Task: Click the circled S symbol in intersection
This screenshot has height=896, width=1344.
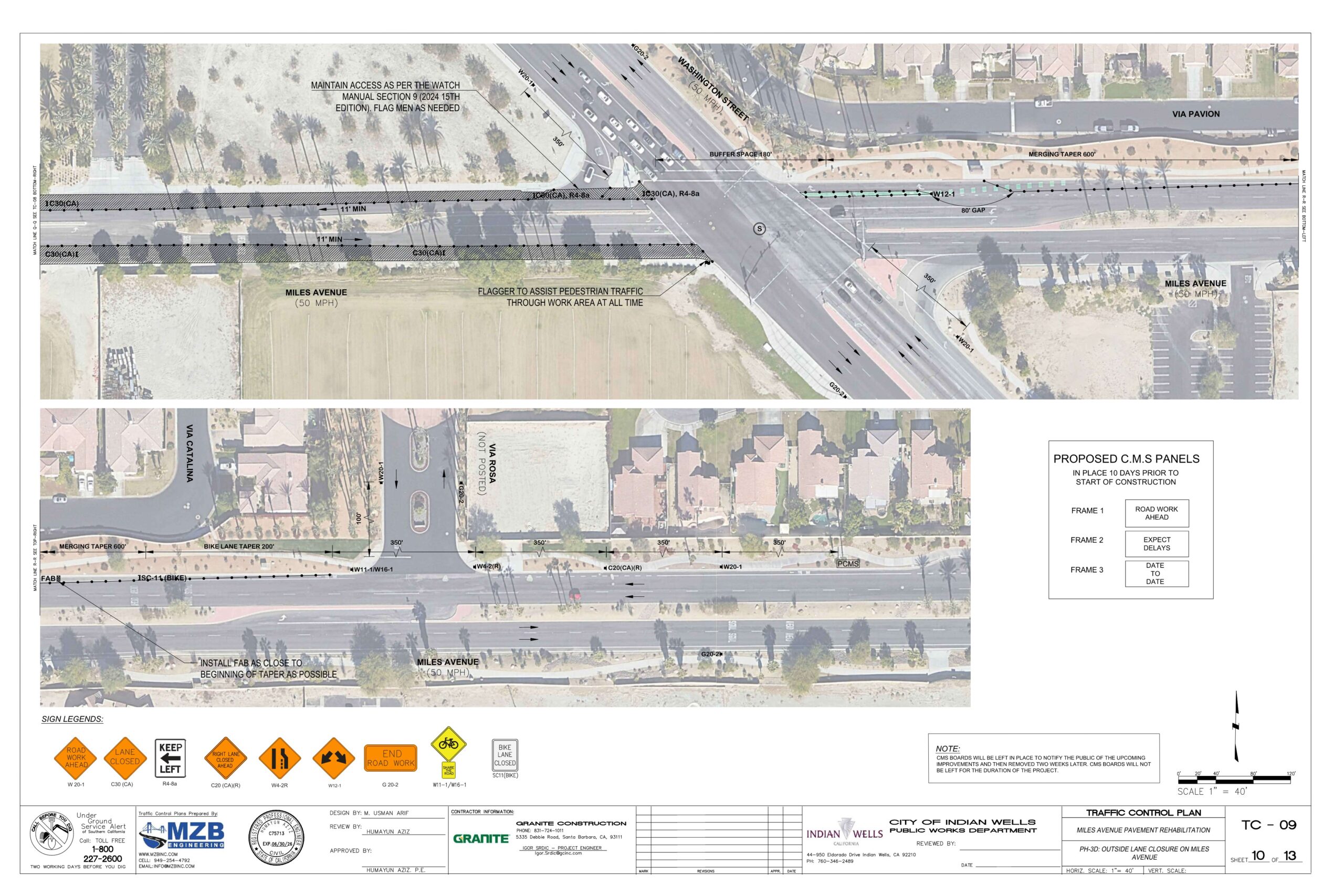Action: (x=760, y=228)
